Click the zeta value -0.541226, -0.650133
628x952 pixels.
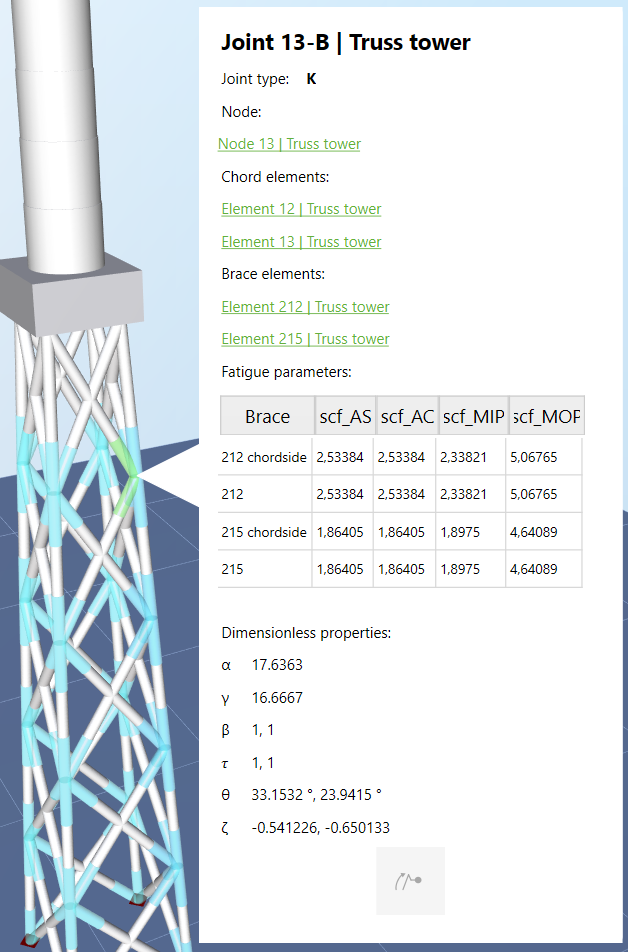pyautogui.click(x=321, y=828)
